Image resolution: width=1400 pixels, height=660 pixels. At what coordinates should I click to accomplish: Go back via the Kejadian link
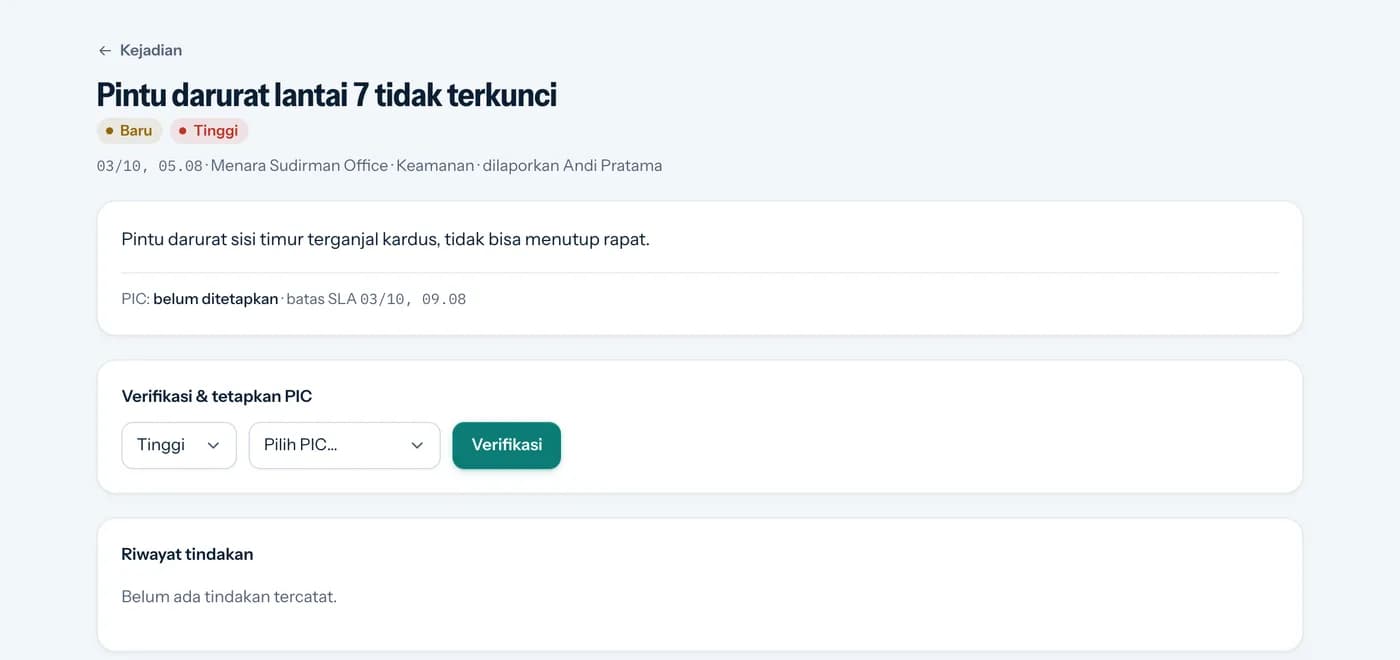(x=140, y=50)
